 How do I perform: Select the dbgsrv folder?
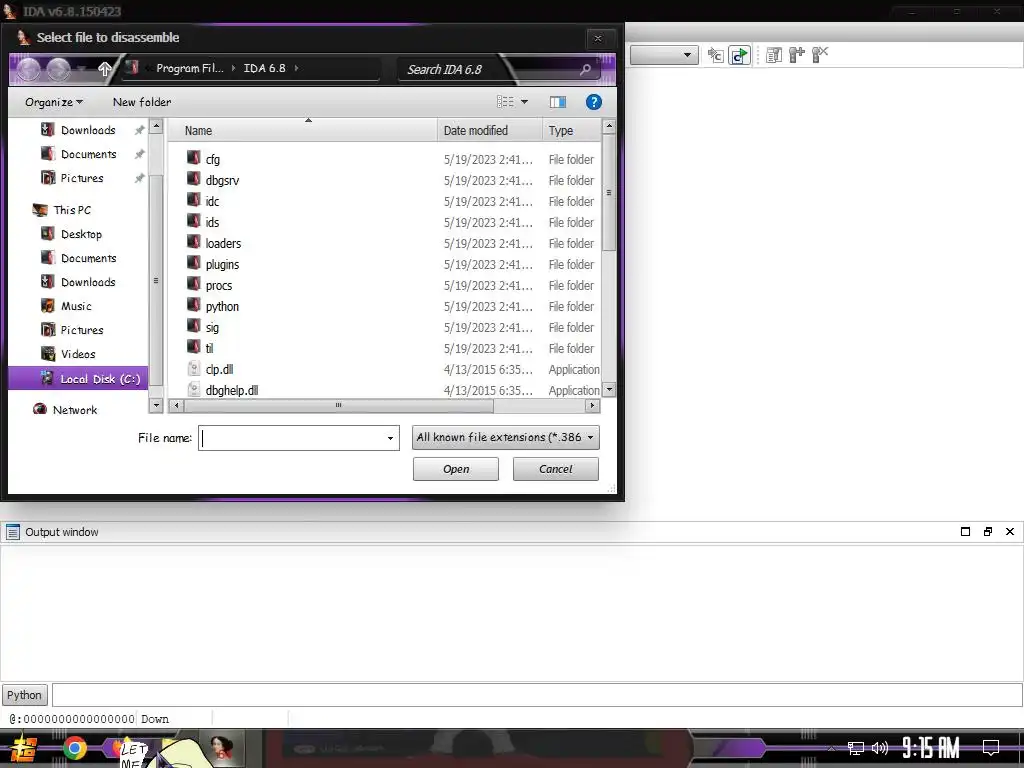click(x=222, y=180)
